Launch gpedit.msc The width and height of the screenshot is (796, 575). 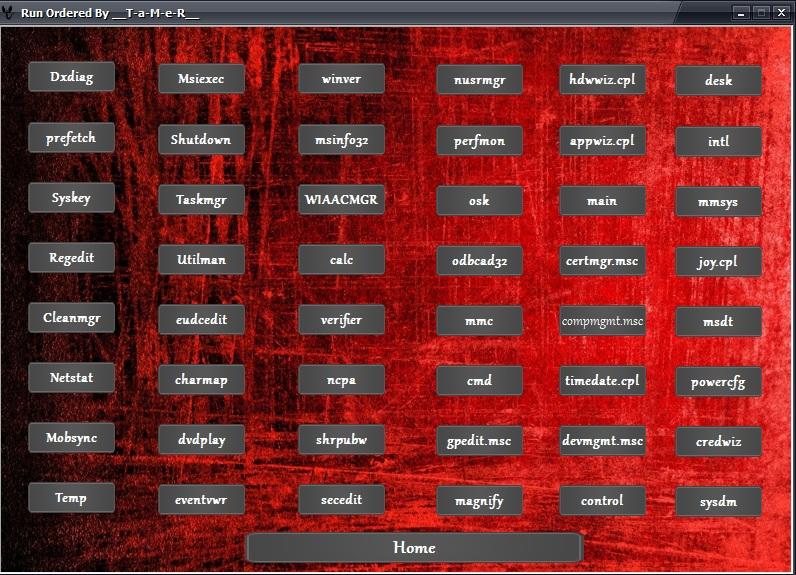(x=480, y=441)
